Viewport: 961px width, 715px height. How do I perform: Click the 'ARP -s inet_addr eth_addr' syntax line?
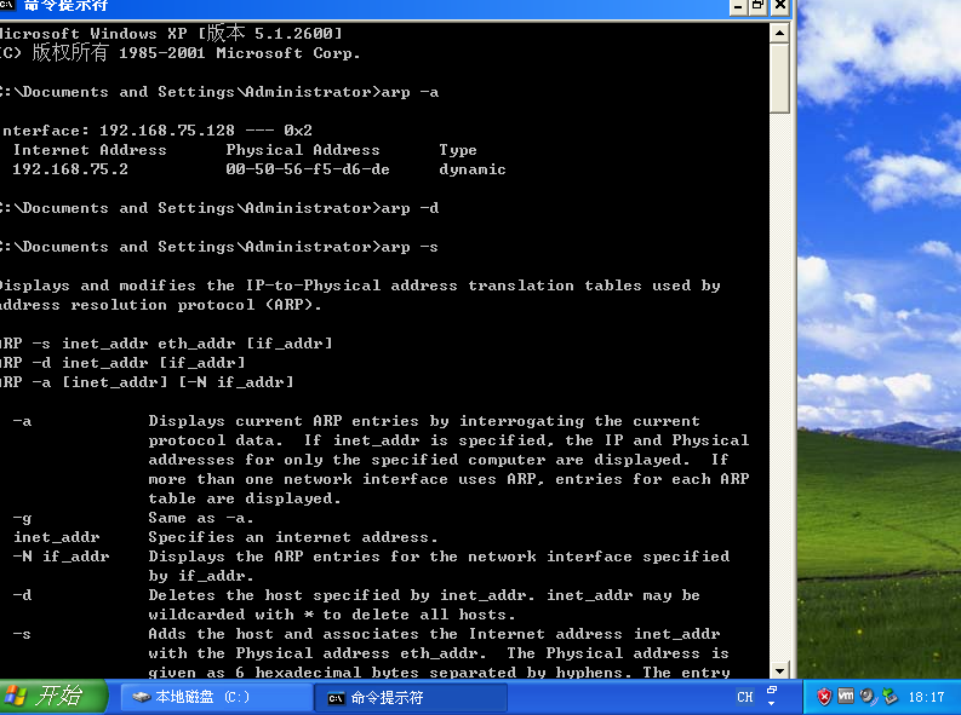point(166,344)
